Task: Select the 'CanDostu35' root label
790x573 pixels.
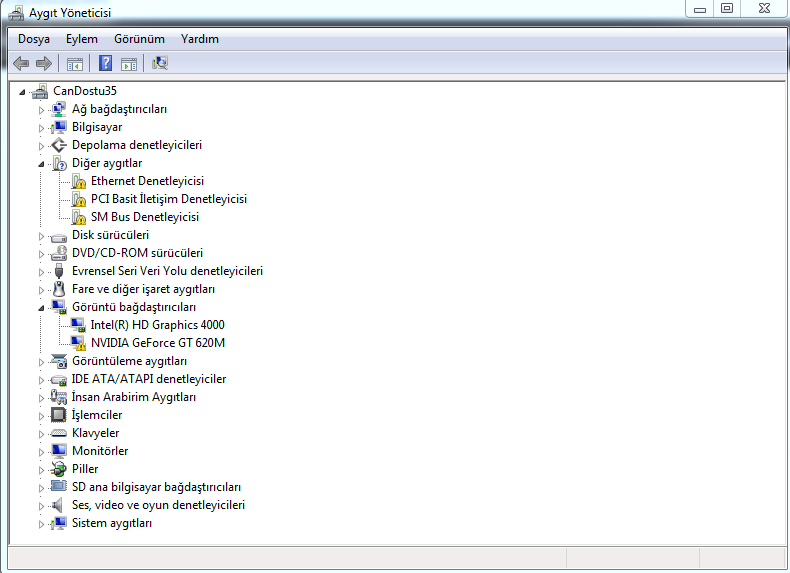Action: (85, 91)
